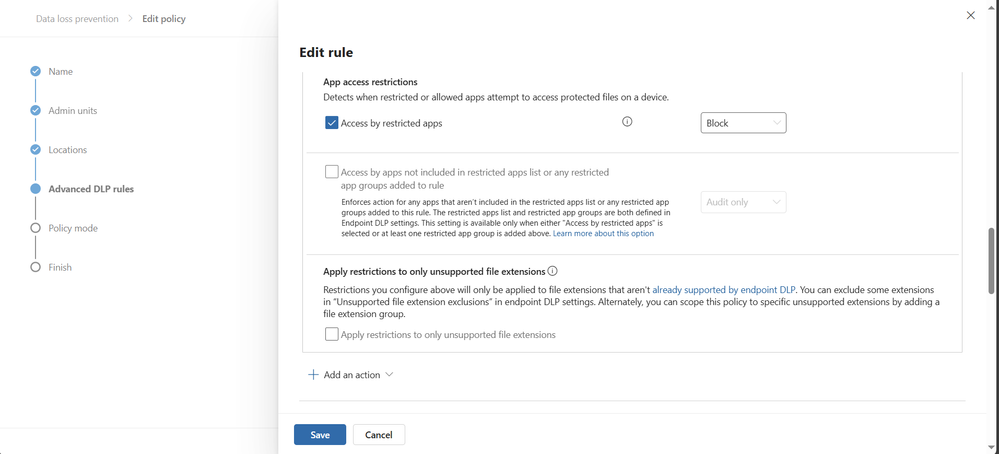
Task: Open the Block action dropdown
Action: [x=743, y=123]
